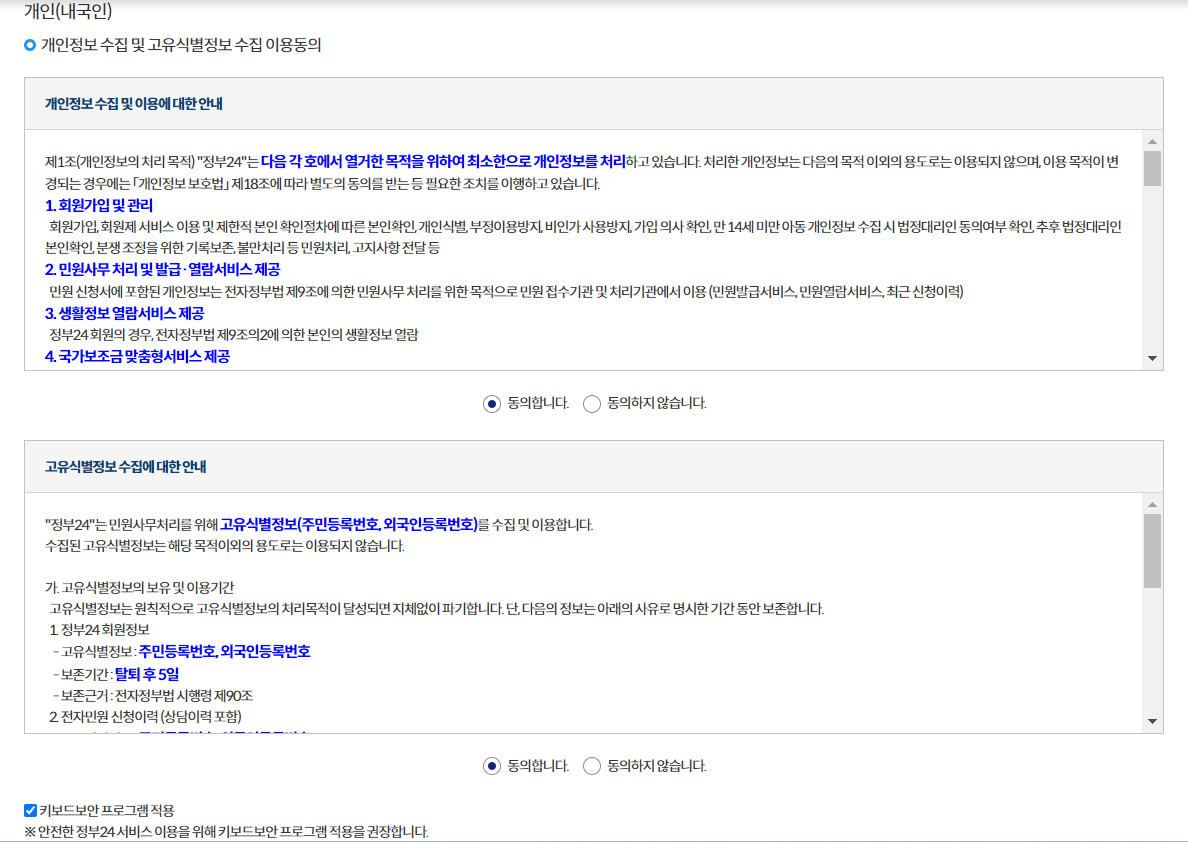Click heading '1. 회원가입 및 관리'

point(99,205)
